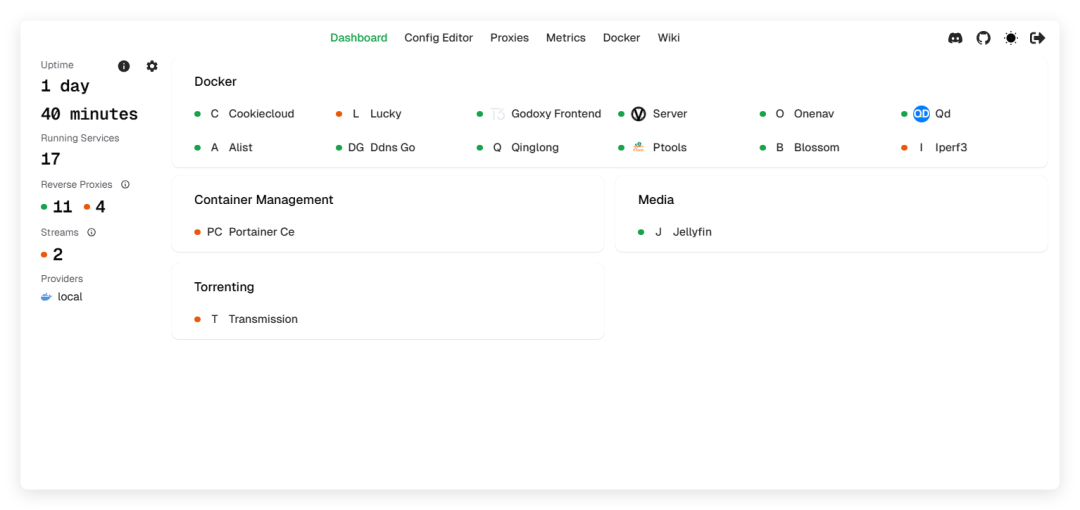This screenshot has height=510, width=1080.
Task: Open the settings gear icon
Action: click(152, 66)
